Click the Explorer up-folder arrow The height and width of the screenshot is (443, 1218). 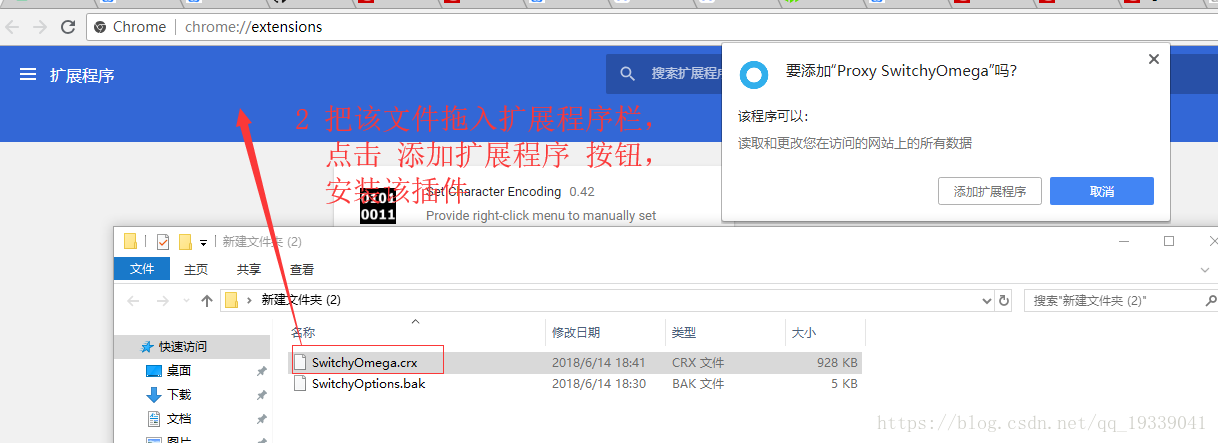pyautogui.click(x=207, y=300)
